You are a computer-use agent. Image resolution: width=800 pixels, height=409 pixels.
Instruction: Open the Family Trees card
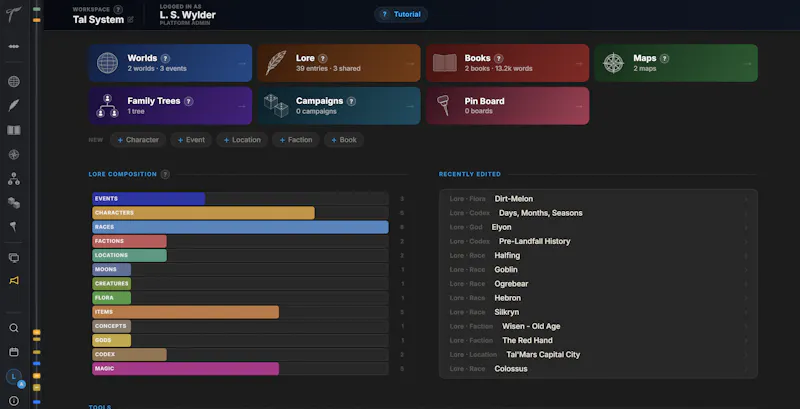[170, 106]
